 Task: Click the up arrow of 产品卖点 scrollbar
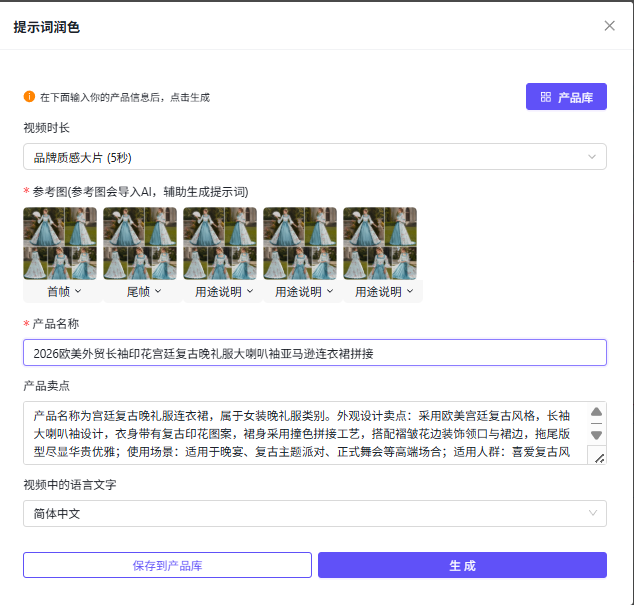click(596, 412)
